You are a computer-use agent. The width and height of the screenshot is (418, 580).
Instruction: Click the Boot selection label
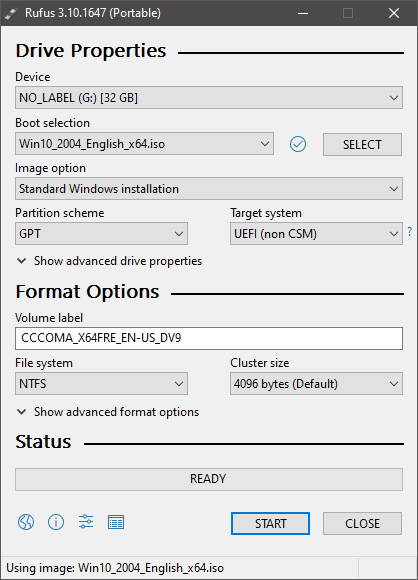coord(53,123)
